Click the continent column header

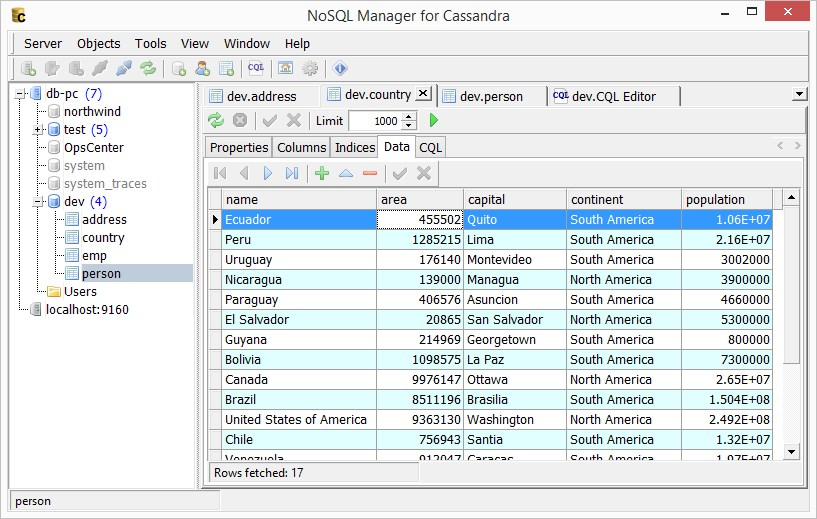pos(624,200)
